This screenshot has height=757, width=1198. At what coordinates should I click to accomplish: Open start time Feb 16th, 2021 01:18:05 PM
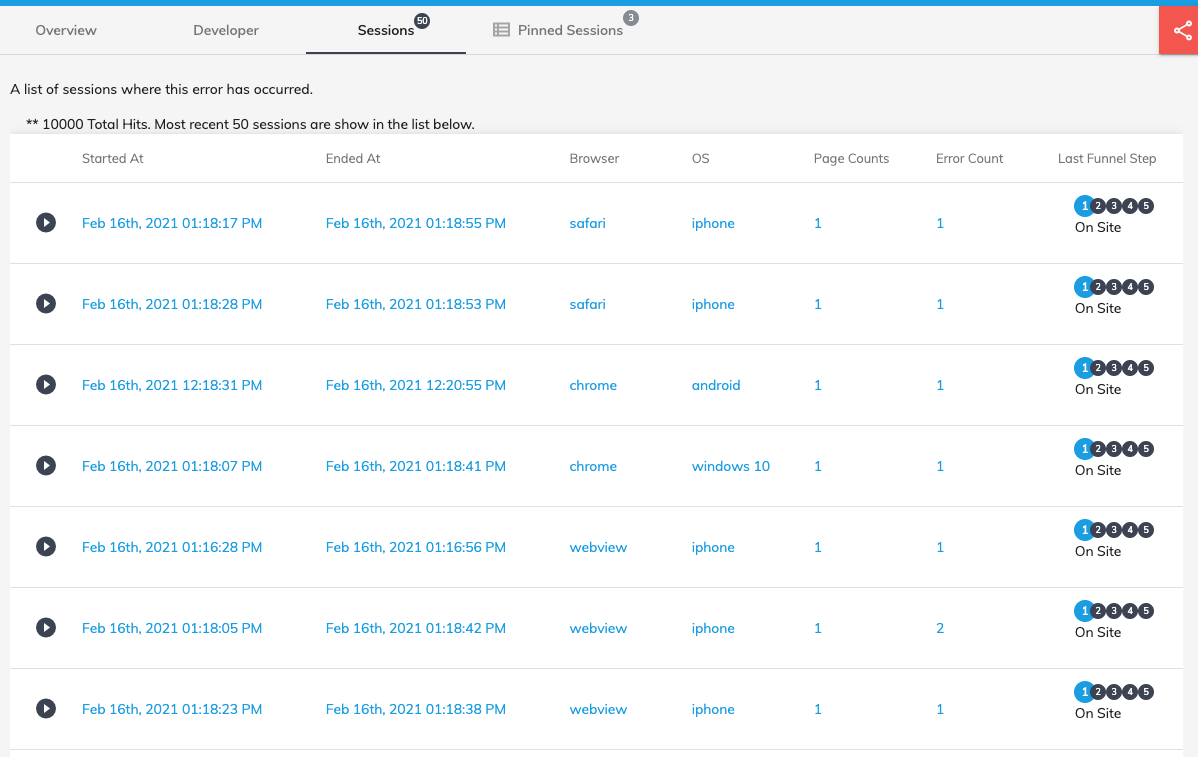coord(172,628)
